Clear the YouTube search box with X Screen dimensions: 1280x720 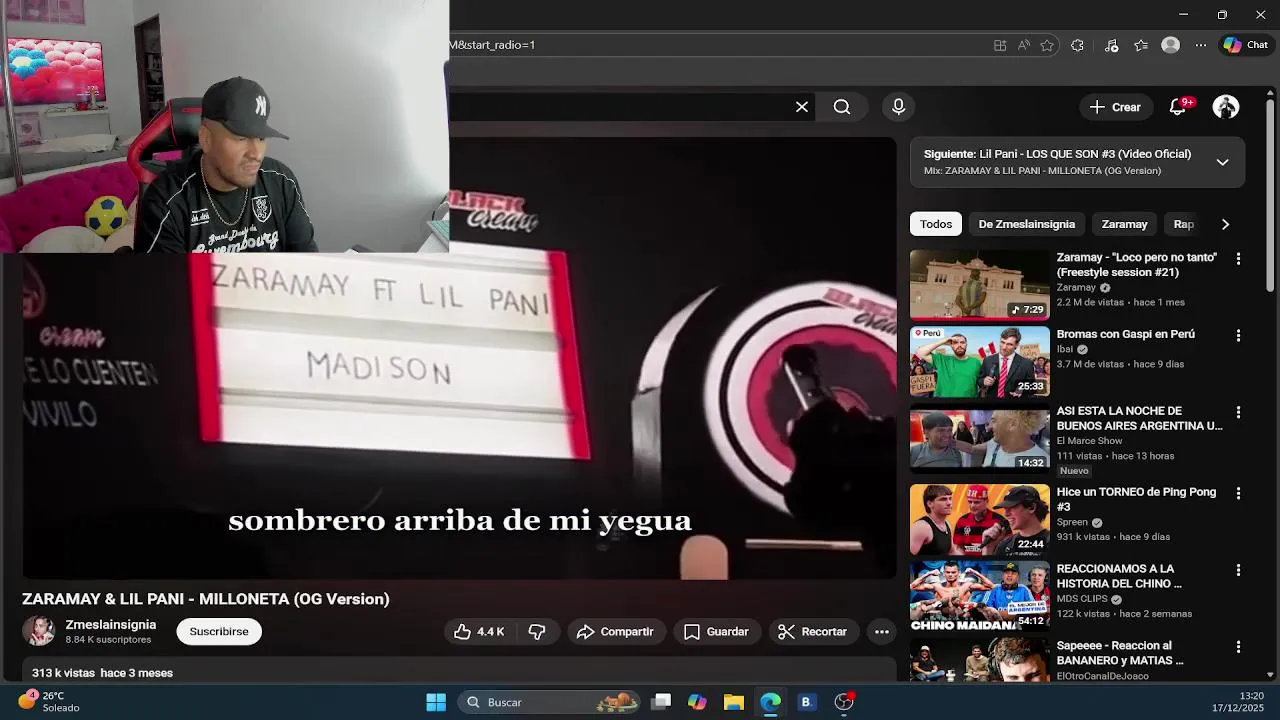[x=802, y=107]
